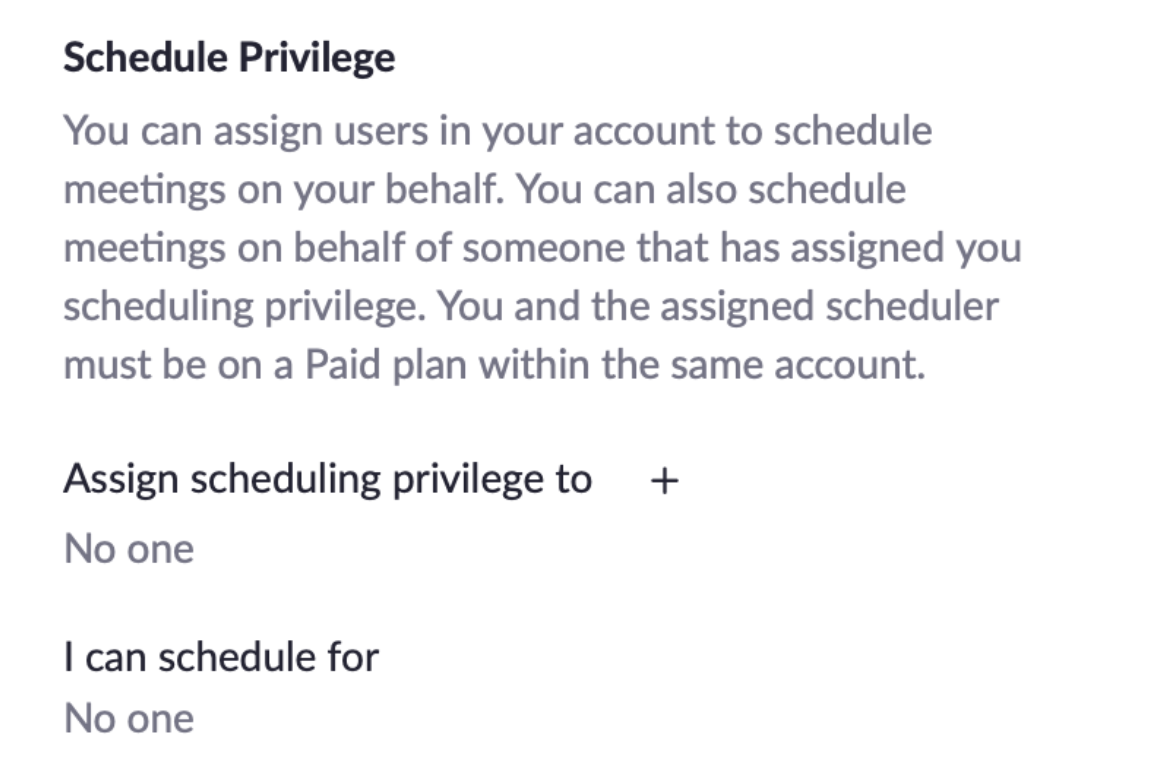Select the I can schedule for label

point(221,657)
